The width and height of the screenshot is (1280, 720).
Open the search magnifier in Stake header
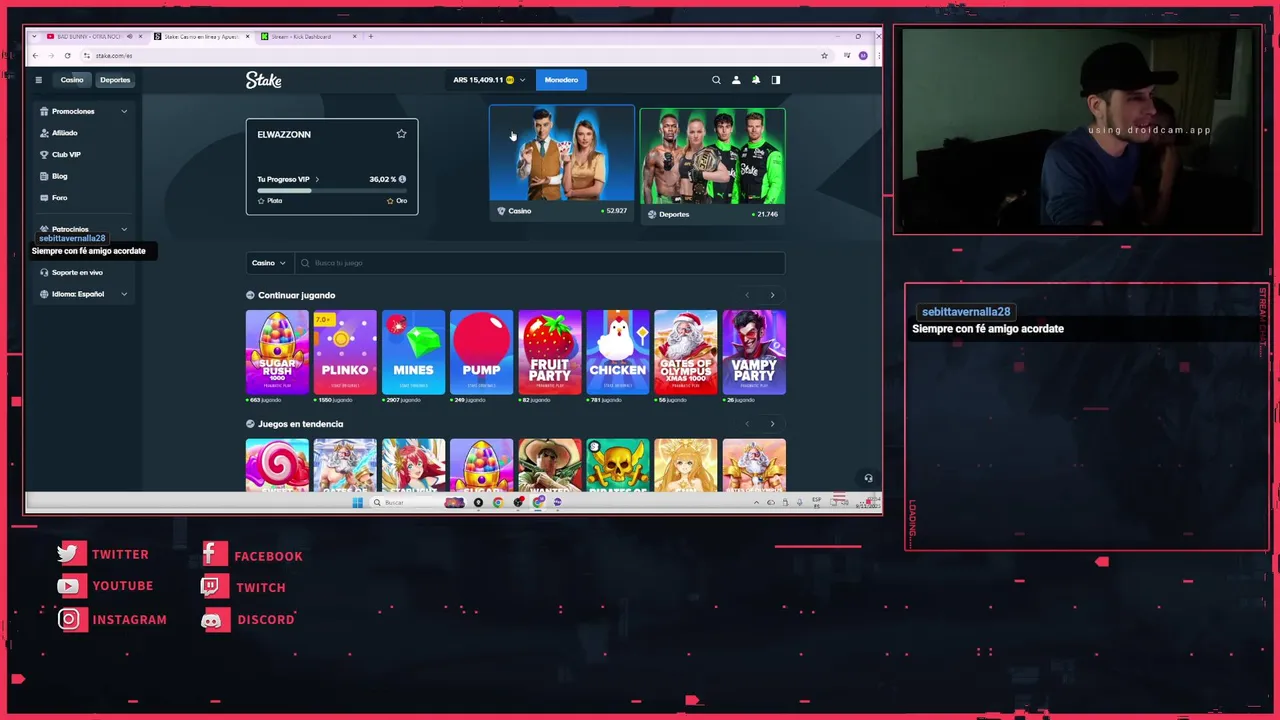click(716, 80)
